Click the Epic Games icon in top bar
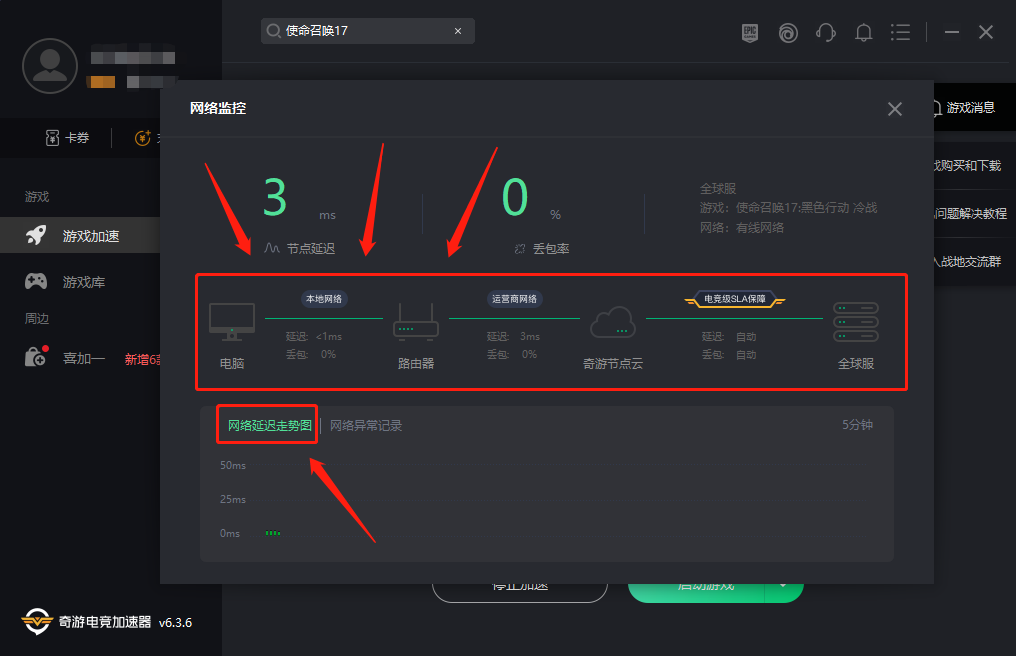 click(x=750, y=32)
